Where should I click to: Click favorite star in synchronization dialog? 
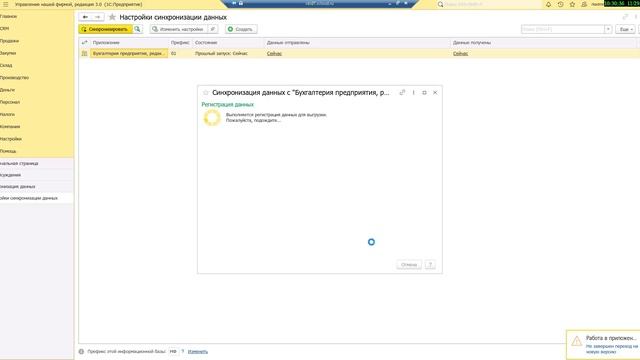(x=206, y=93)
